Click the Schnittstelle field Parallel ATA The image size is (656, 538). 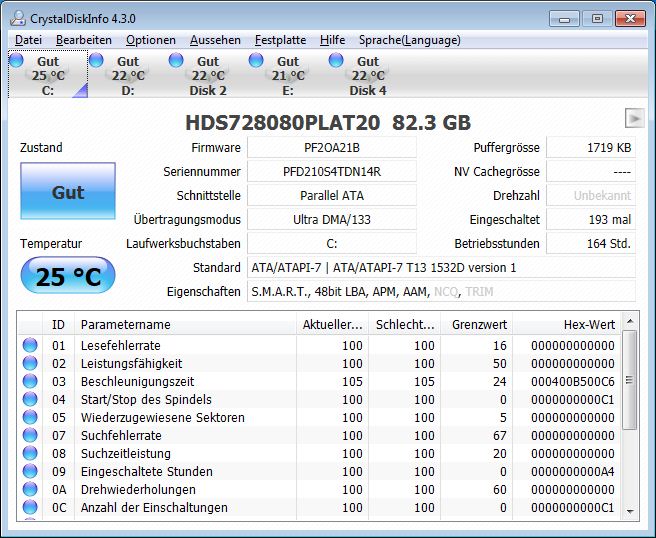point(332,195)
